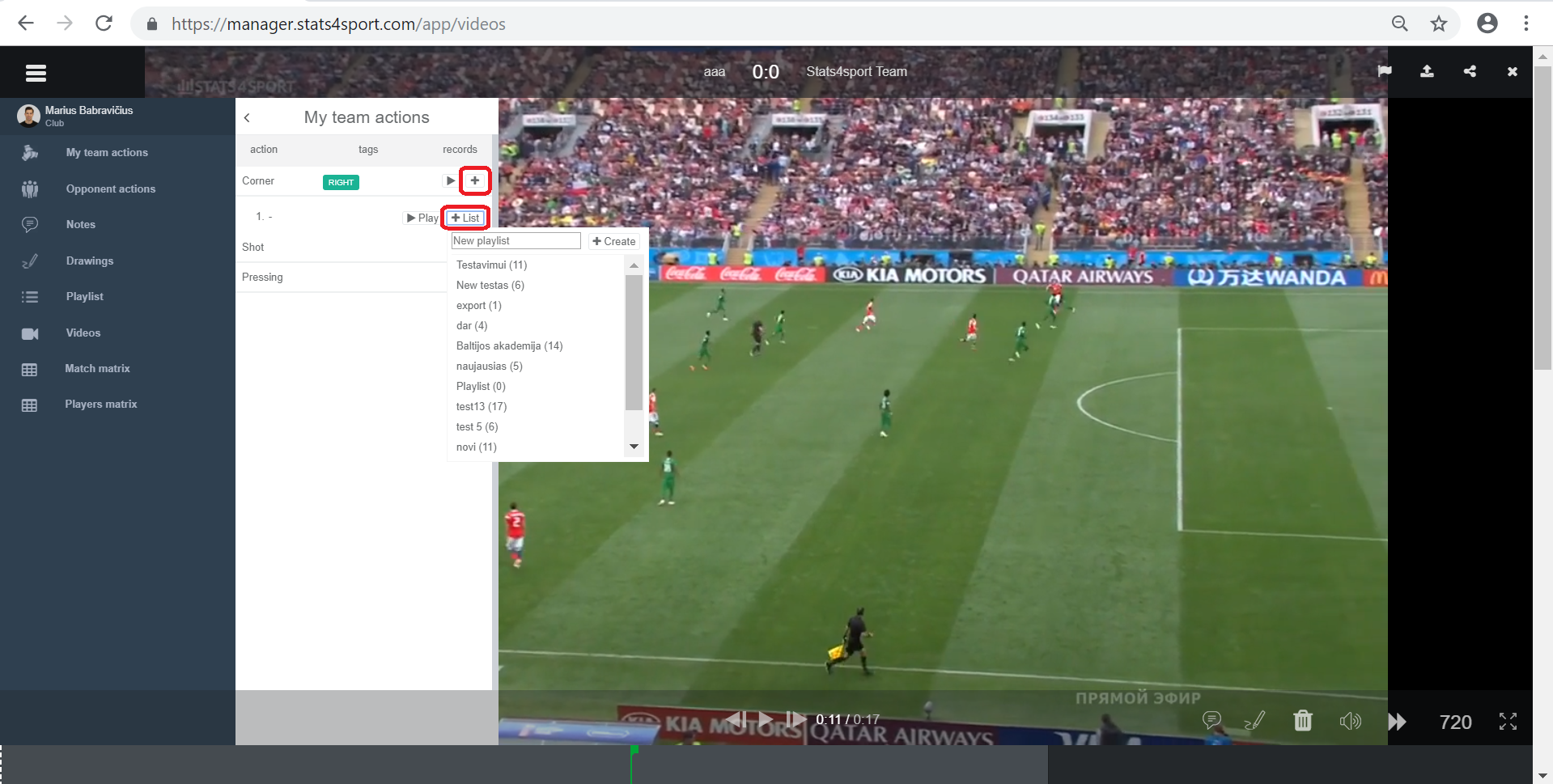Click the Create playlist button

[614, 241]
